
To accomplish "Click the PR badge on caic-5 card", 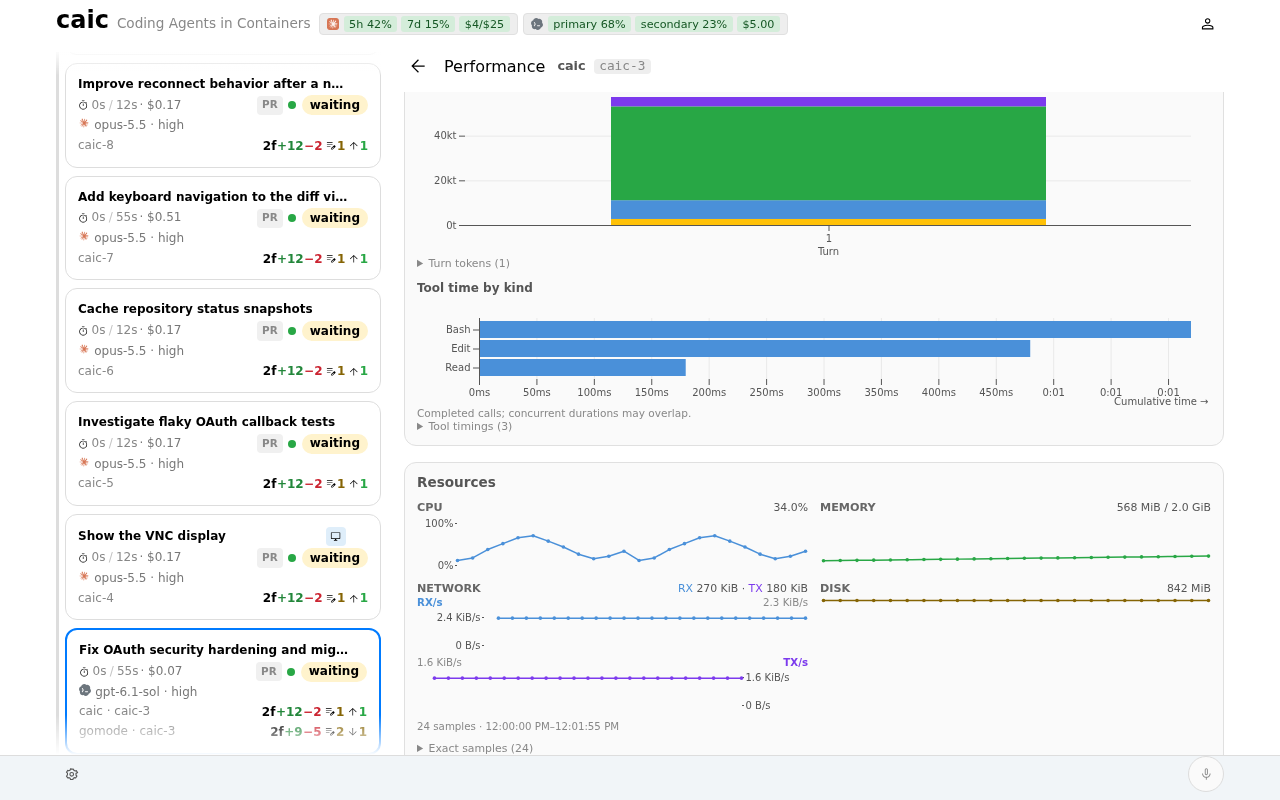I will [270, 443].
